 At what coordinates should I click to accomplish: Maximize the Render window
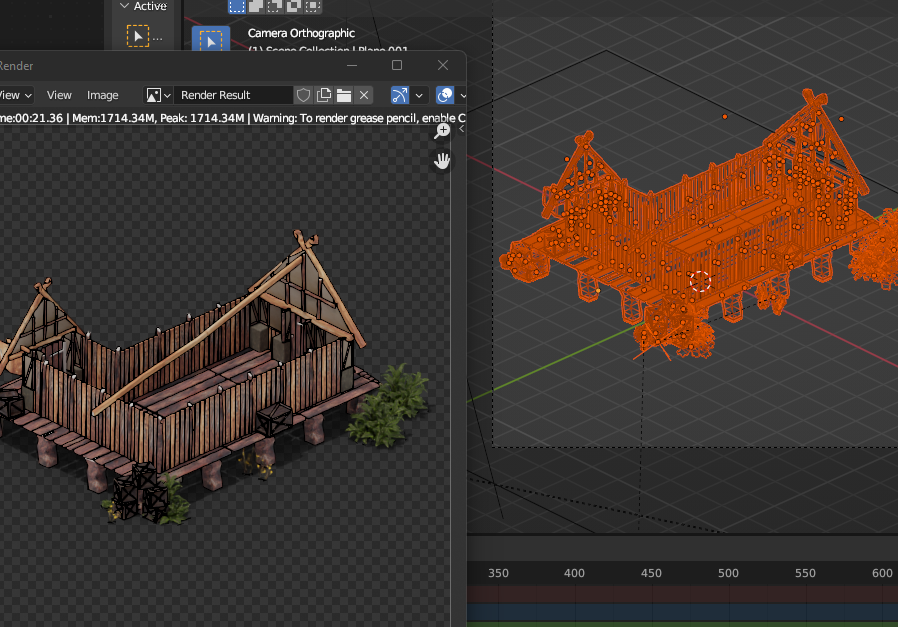pyautogui.click(x=397, y=65)
